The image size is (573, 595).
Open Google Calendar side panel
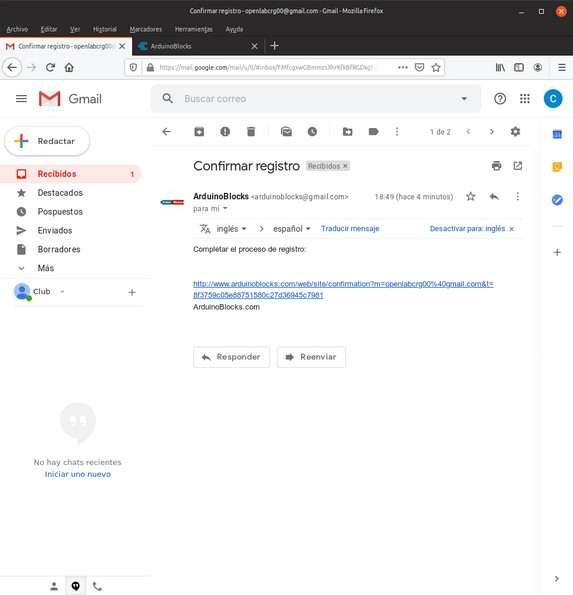[557, 134]
